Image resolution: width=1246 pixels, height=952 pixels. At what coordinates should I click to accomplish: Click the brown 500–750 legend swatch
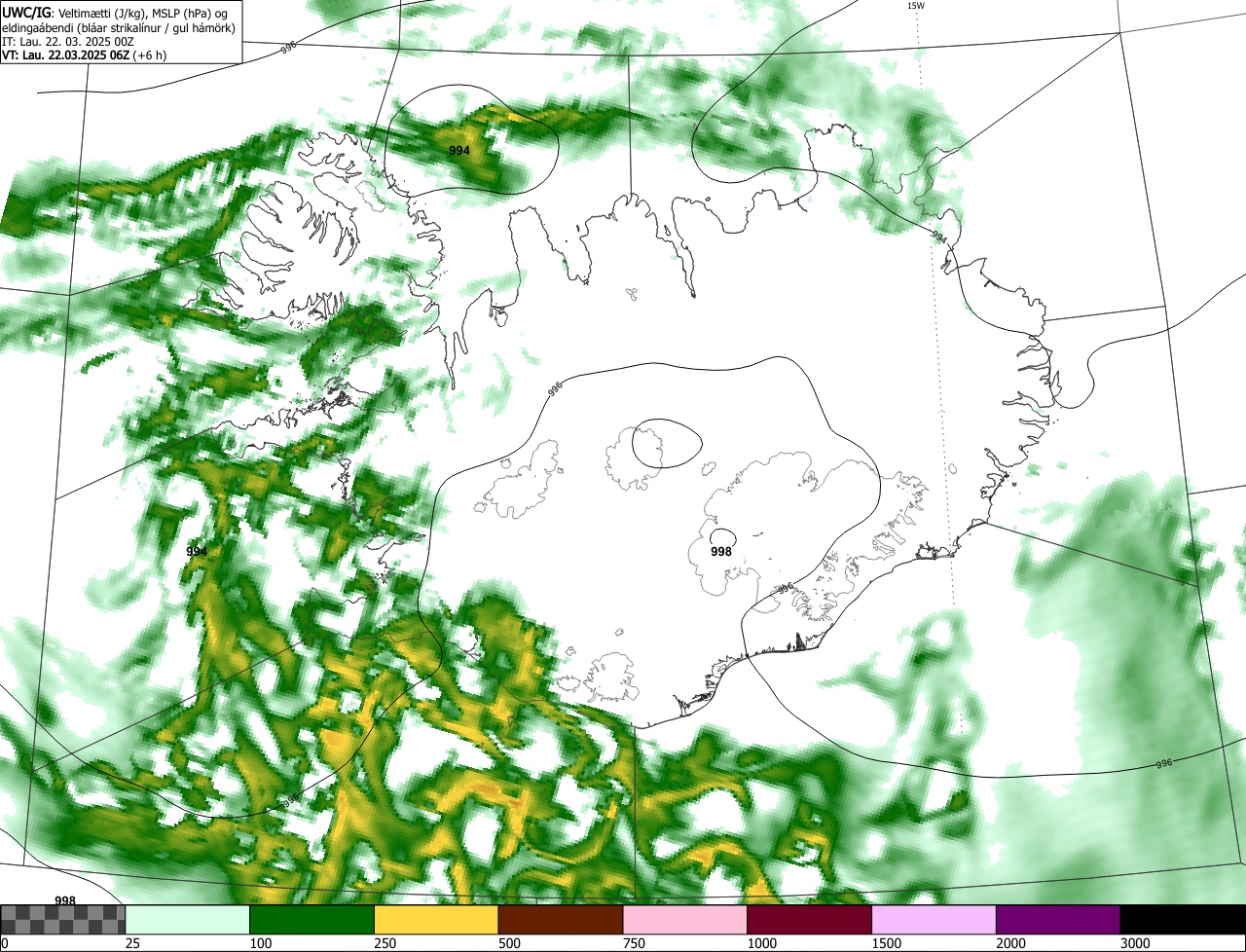point(561,920)
